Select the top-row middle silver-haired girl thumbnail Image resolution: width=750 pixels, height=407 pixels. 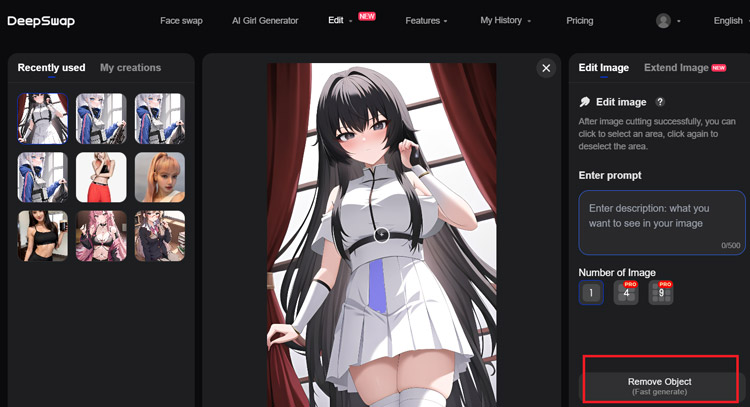101,119
